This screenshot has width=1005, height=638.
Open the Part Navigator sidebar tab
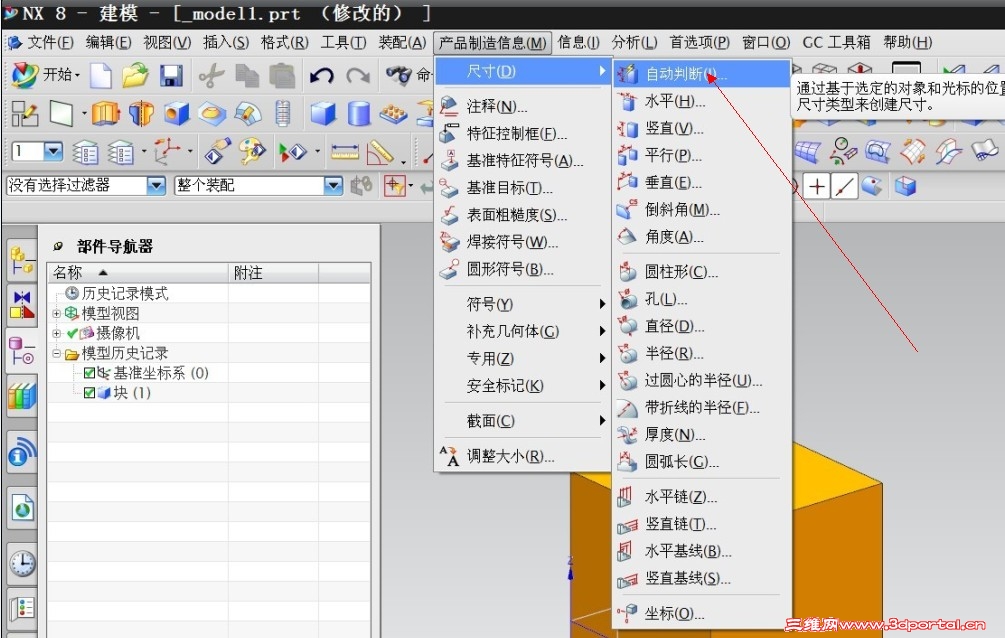point(22,350)
